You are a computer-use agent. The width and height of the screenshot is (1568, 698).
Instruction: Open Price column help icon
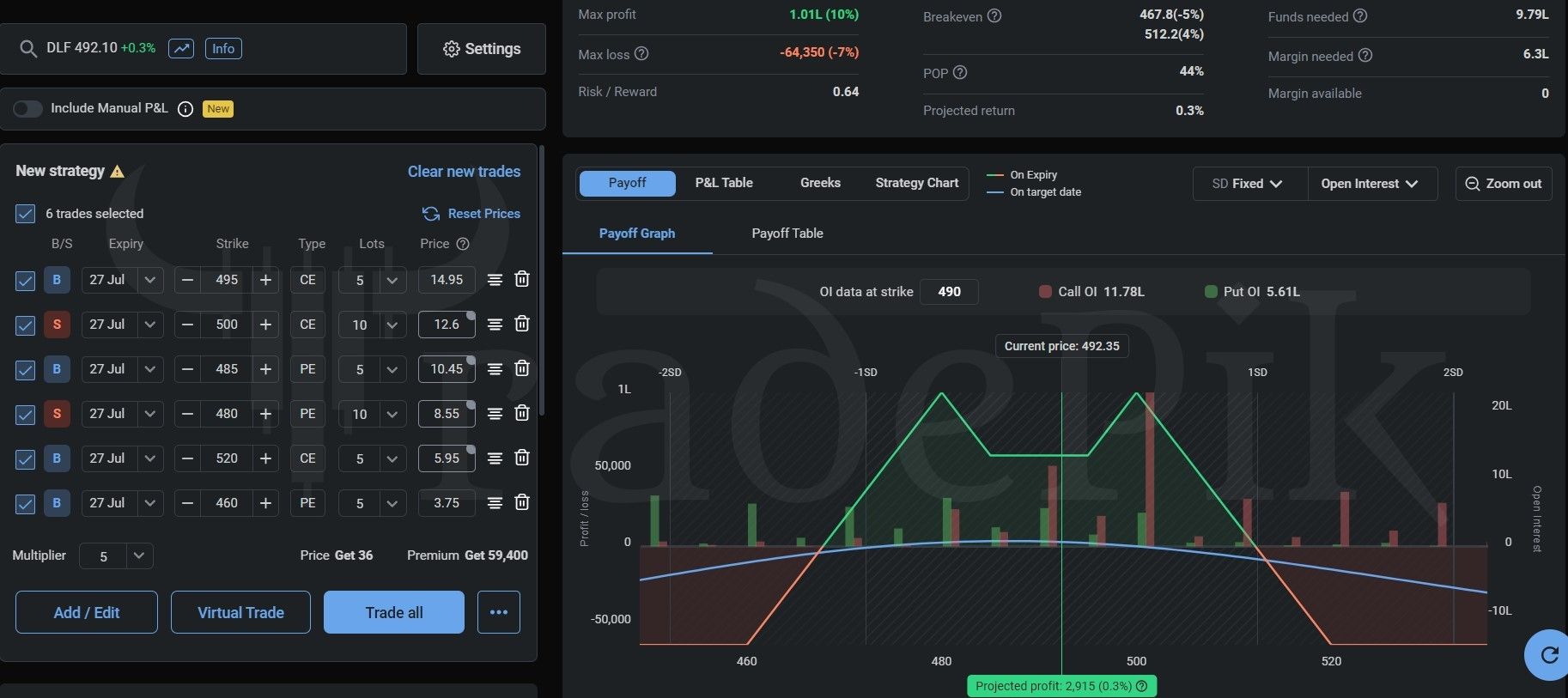click(x=463, y=244)
